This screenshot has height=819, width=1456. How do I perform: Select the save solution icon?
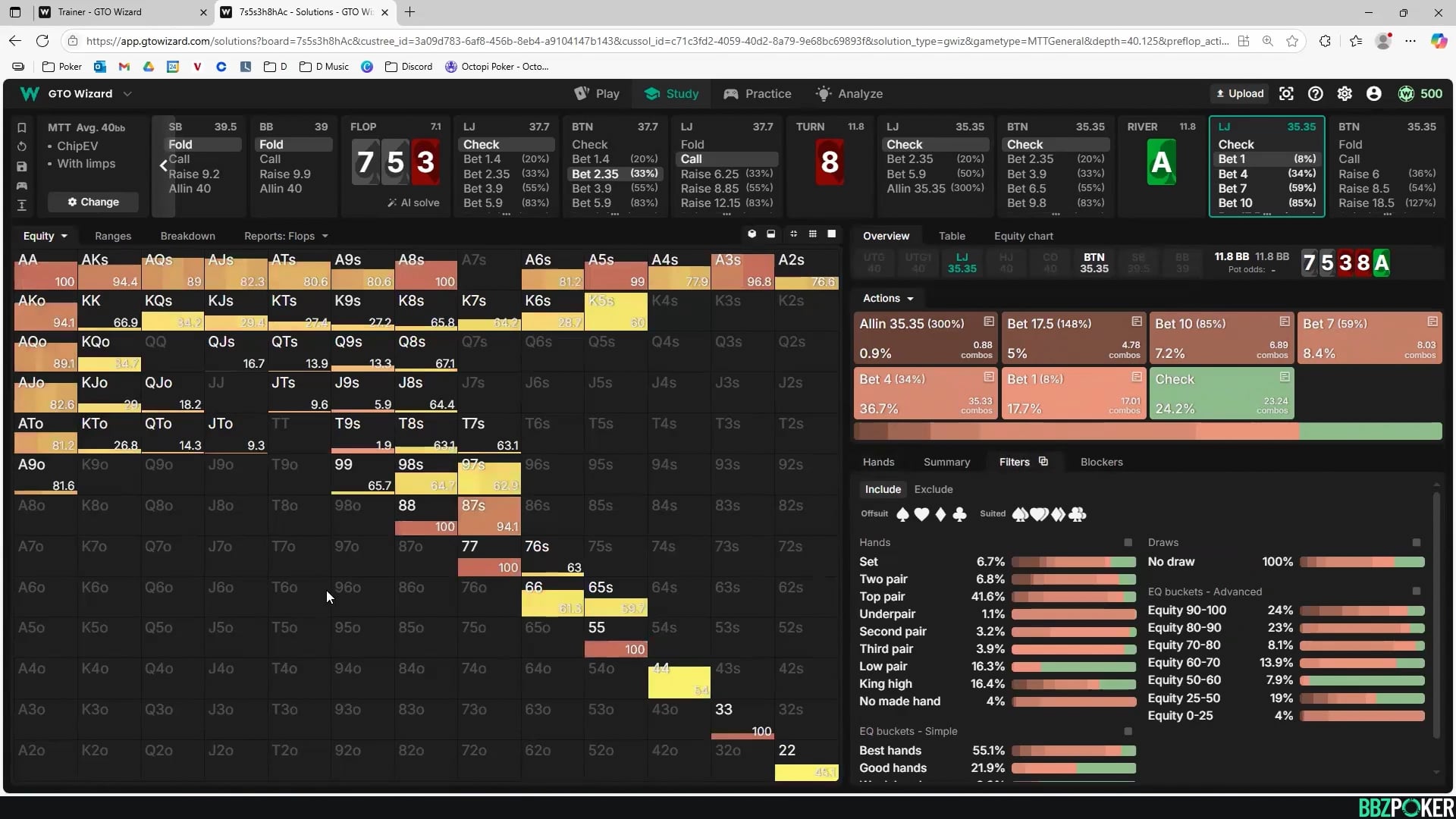22,166
